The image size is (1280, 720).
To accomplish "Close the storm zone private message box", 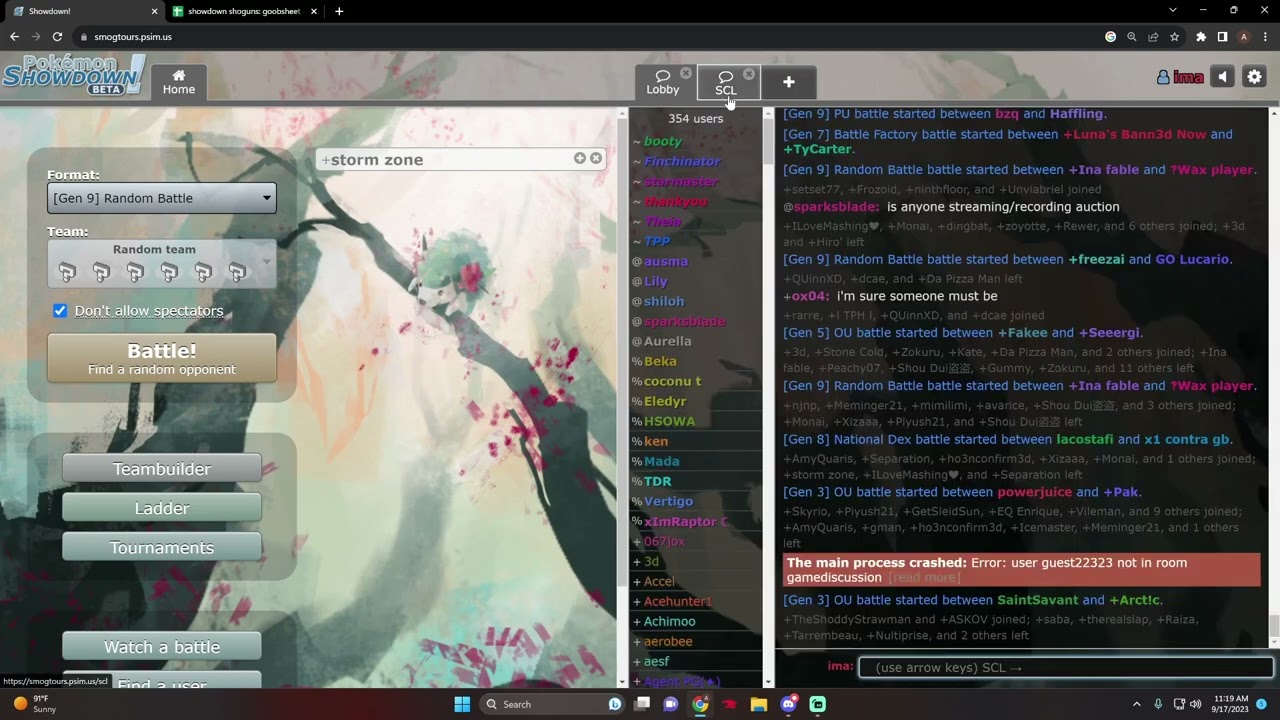I will (x=596, y=158).
